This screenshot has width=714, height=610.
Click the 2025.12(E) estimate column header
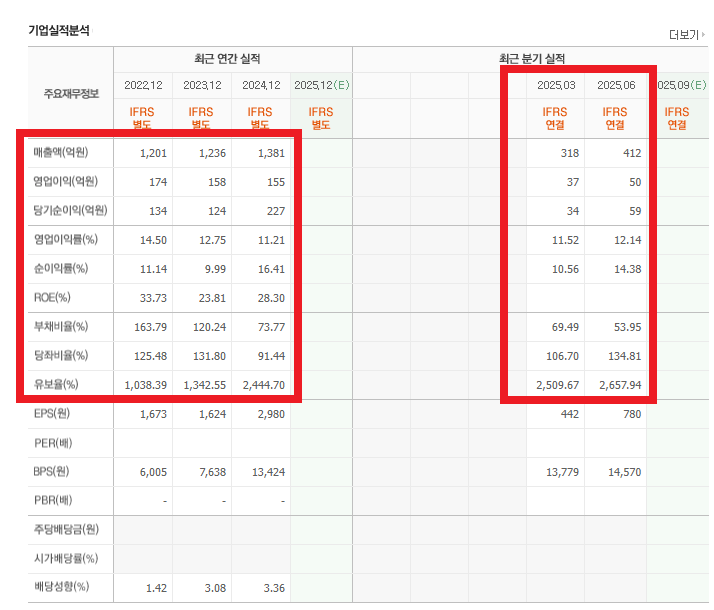coord(321,86)
